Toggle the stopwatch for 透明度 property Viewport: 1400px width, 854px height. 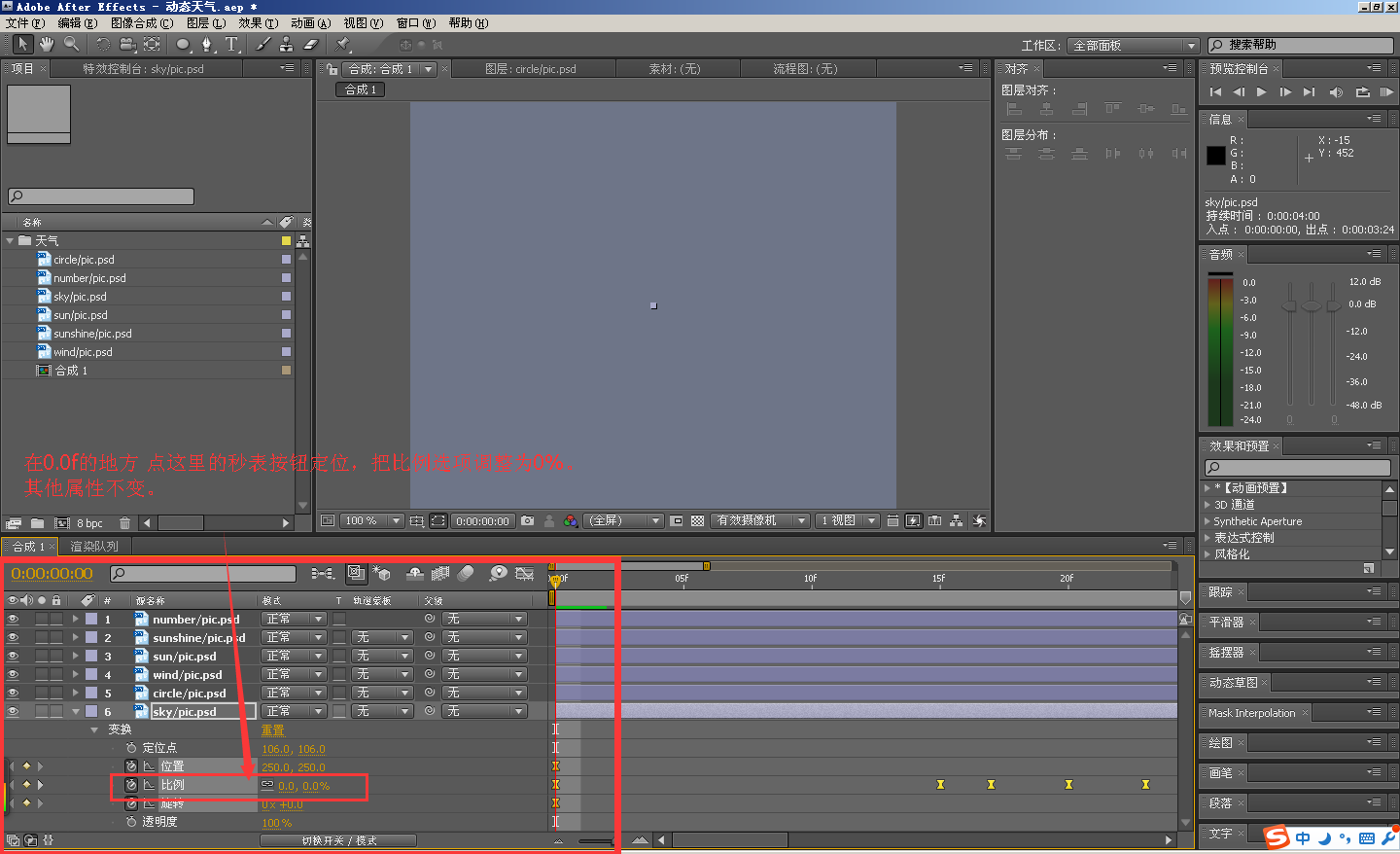(131, 822)
